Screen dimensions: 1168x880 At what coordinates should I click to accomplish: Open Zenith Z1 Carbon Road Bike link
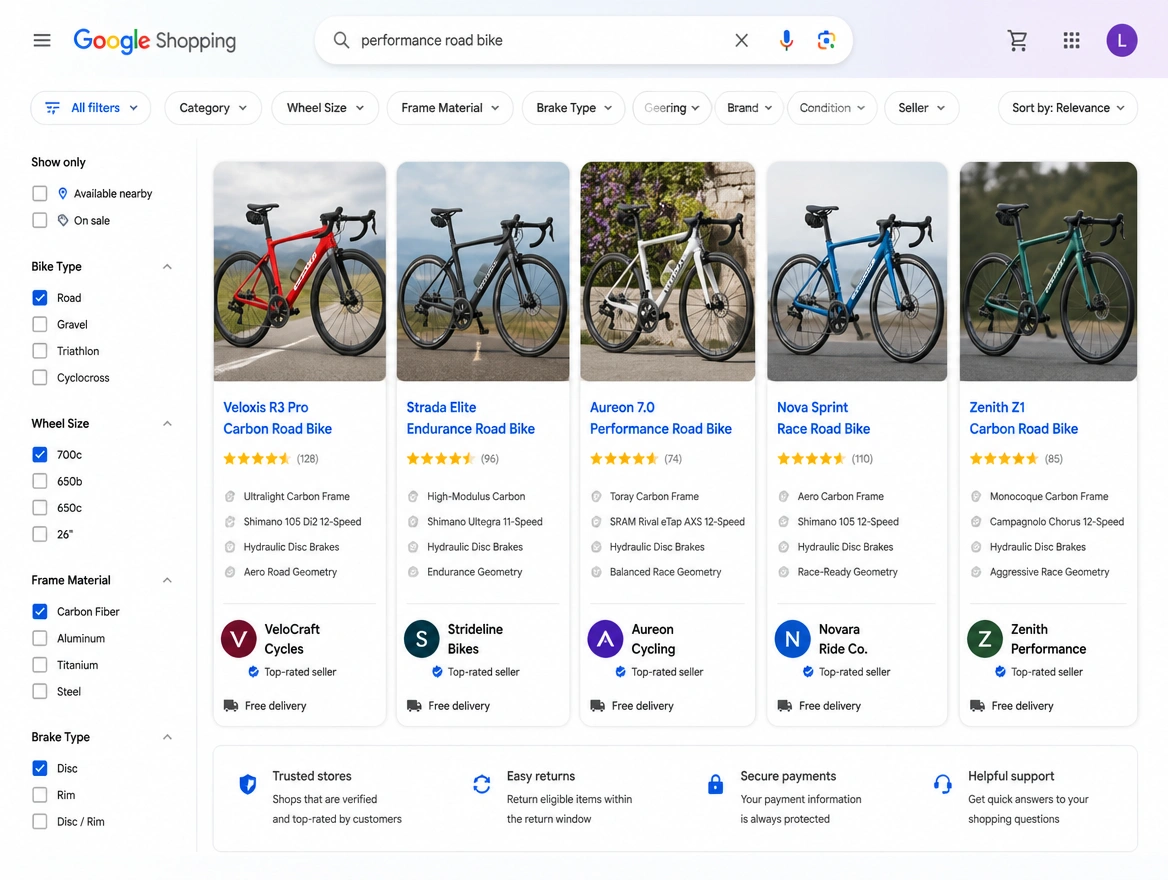click(1023, 418)
